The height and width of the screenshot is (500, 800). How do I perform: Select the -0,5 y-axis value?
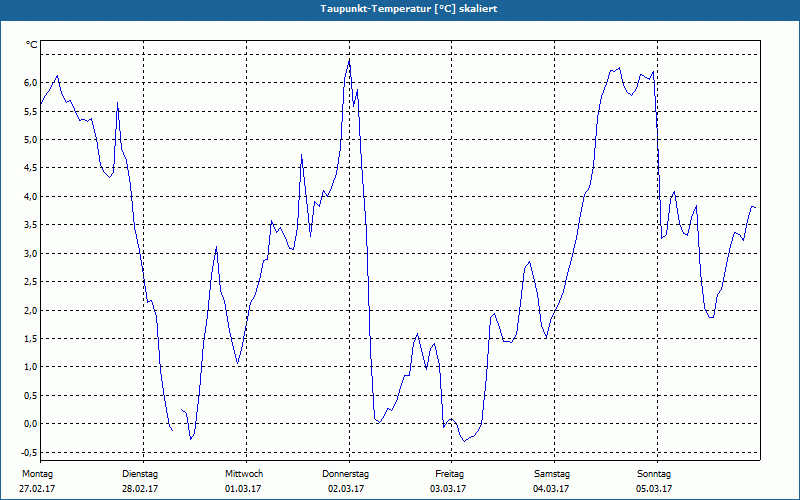29,453
